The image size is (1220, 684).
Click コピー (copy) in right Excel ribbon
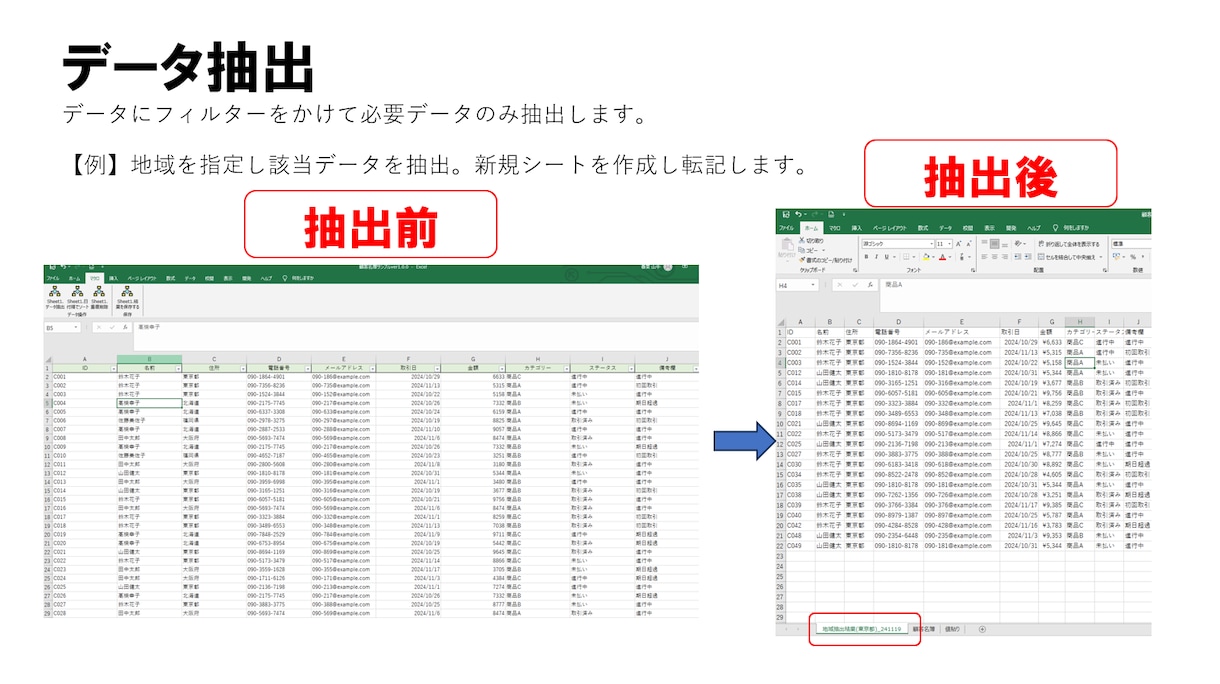click(808, 250)
